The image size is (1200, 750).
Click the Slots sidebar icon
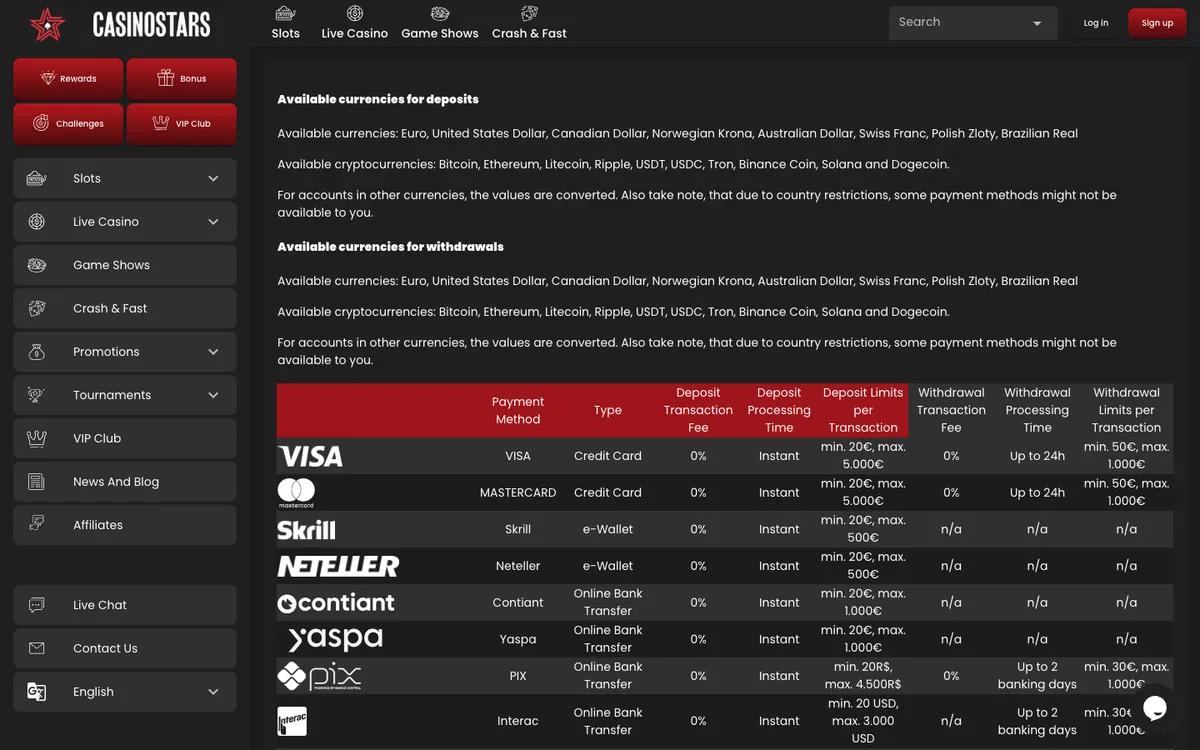37,178
